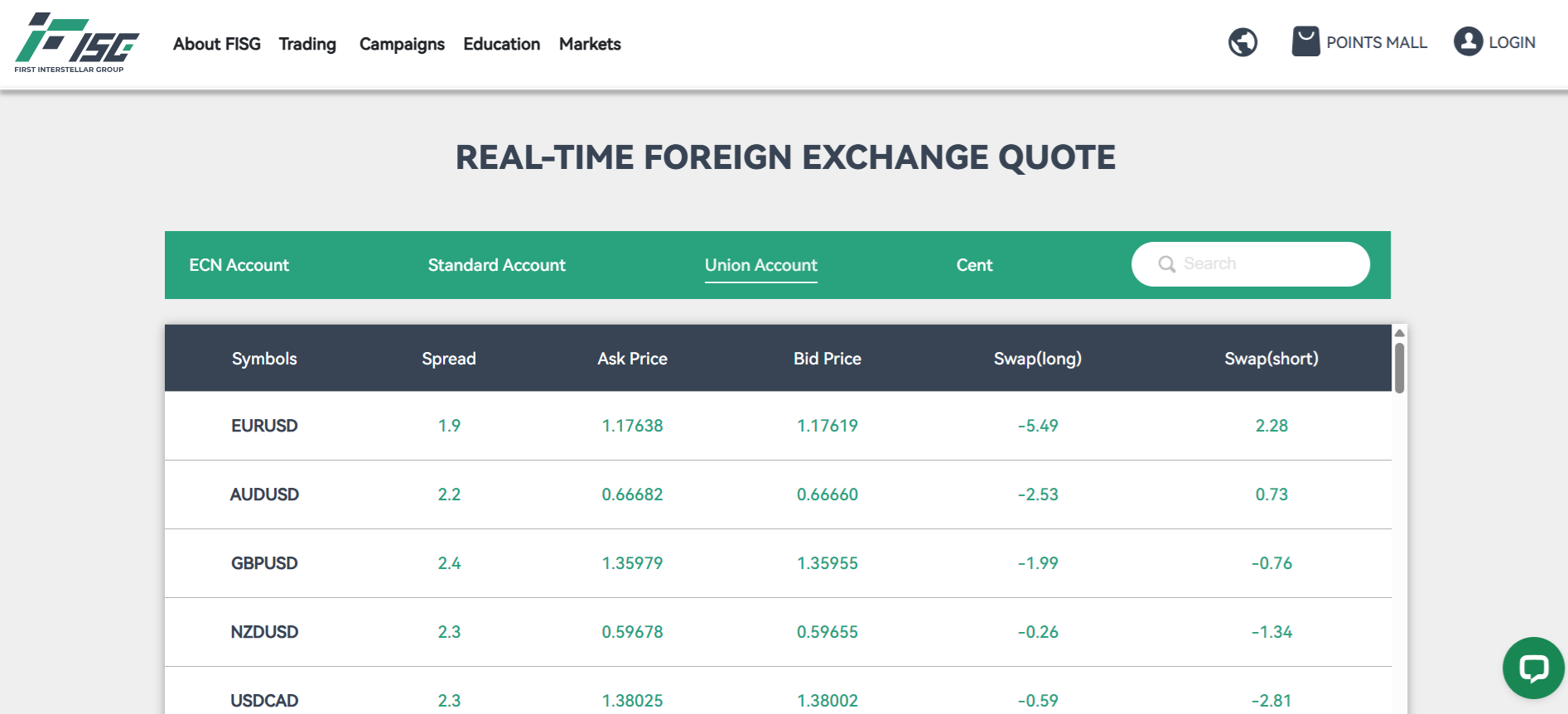This screenshot has height=714, width=1568.
Task: Click the login user avatar icon
Action: pyautogui.click(x=1468, y=41)
